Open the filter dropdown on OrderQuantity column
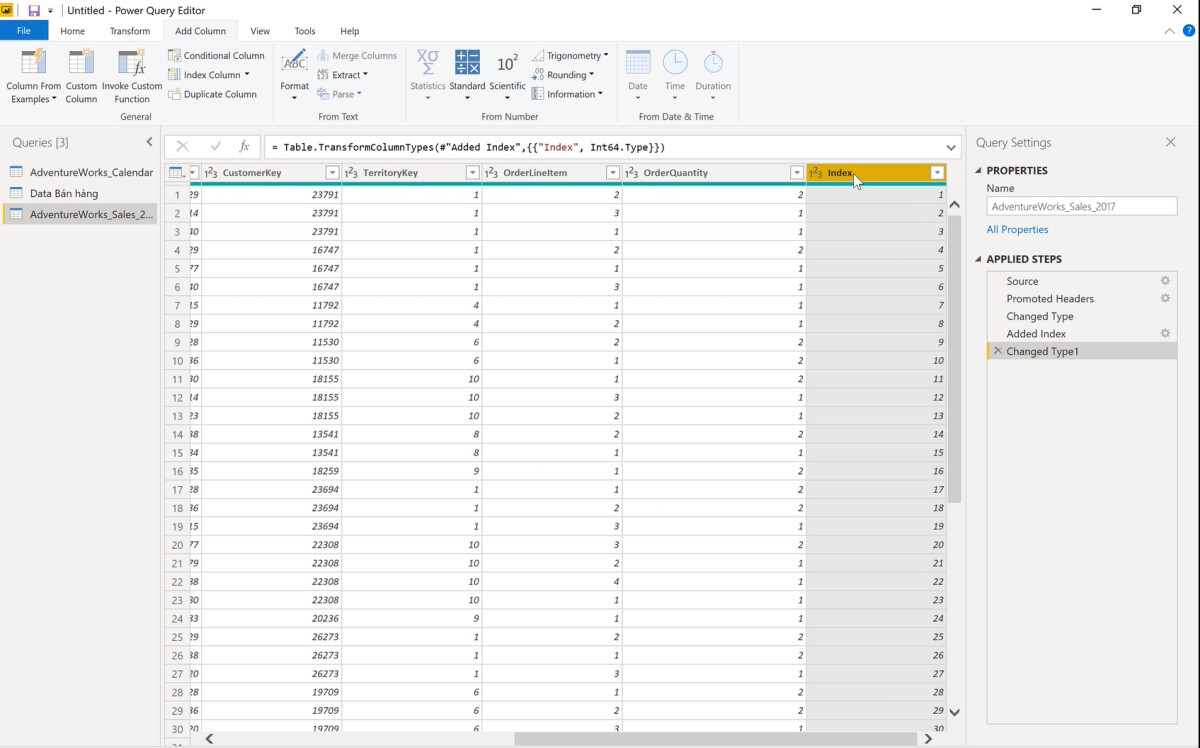 click(797, 172)
